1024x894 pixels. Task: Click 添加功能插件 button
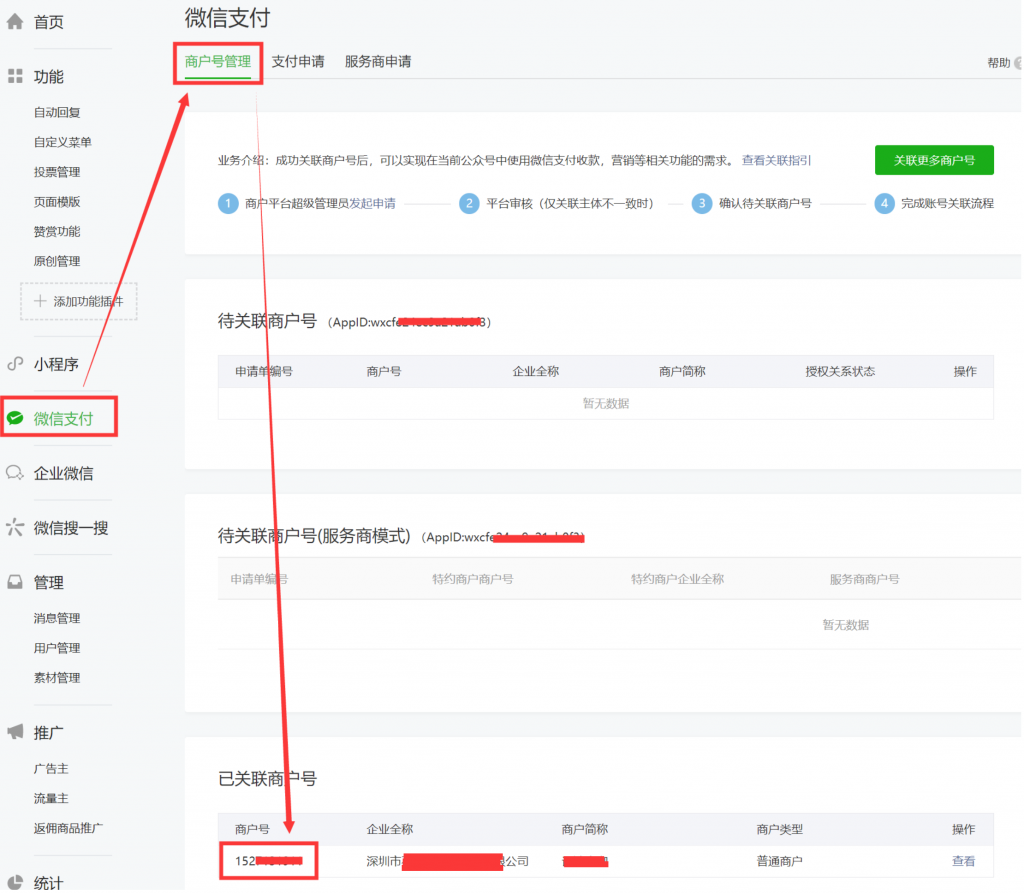pyautogui.click(x=79, y=301)
